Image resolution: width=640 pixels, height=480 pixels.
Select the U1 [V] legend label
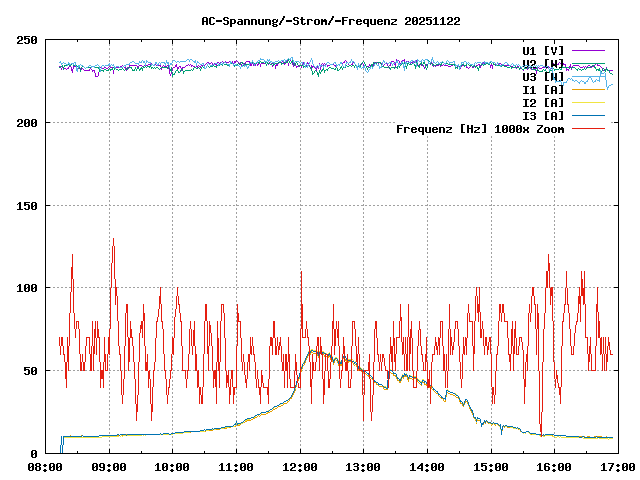pyautogui.click(x=543, y=50)
